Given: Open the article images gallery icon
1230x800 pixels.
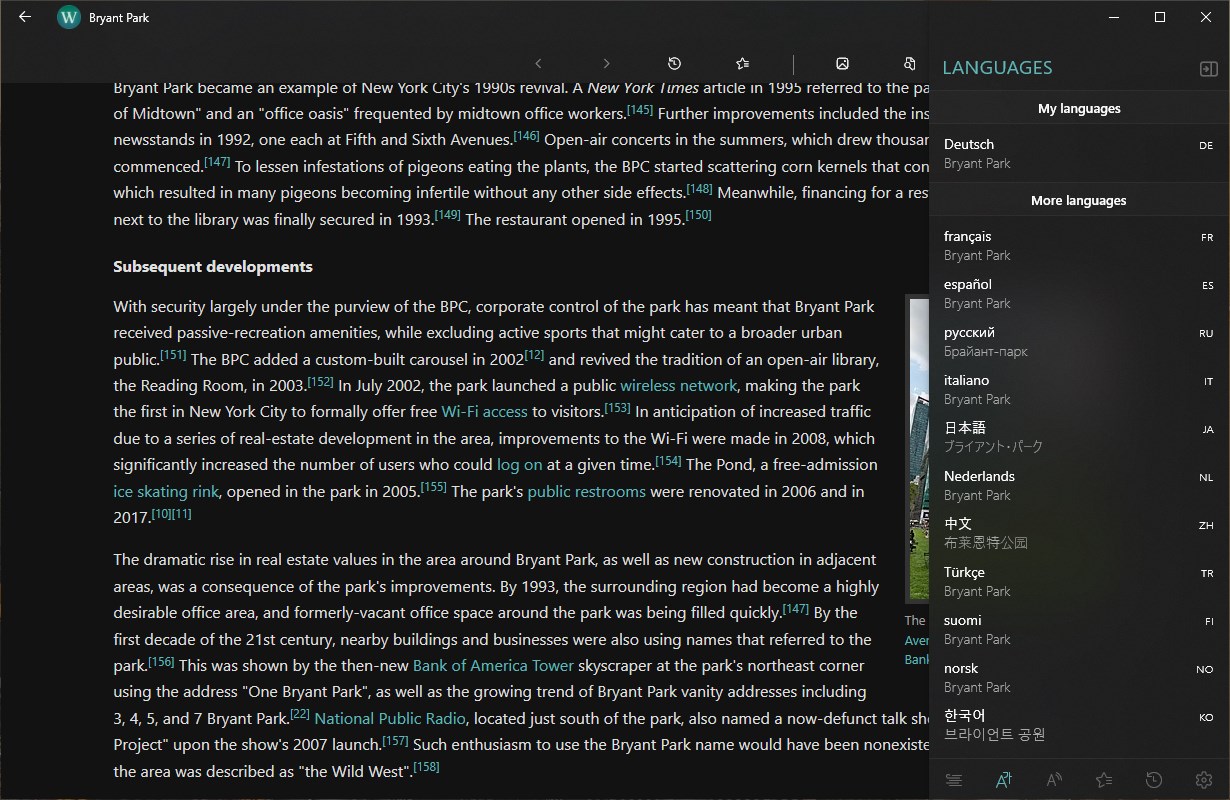Looking at the screenshot, I should (843, 63).
